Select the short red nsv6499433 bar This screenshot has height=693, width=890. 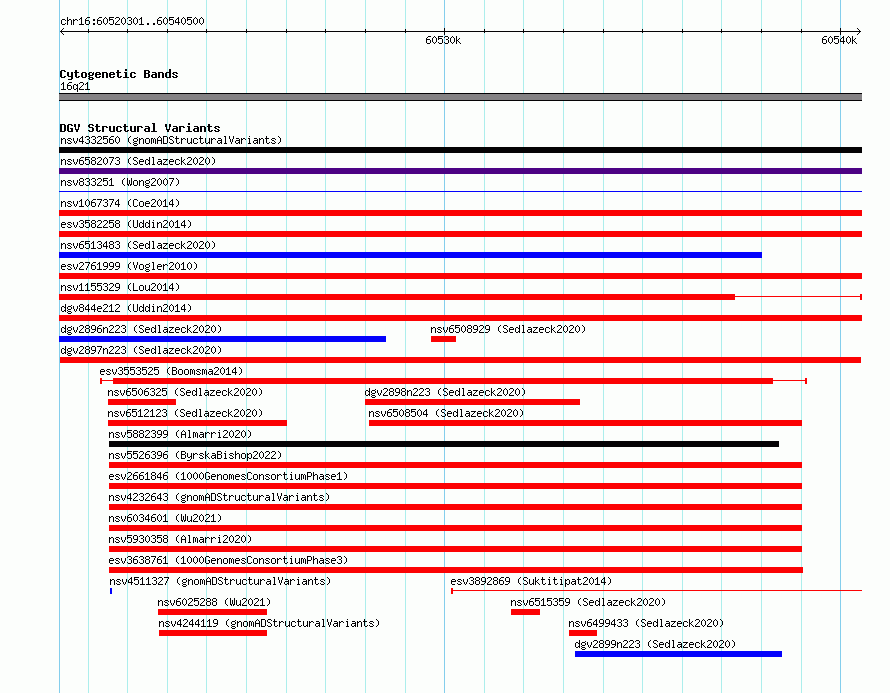(583, 633)
